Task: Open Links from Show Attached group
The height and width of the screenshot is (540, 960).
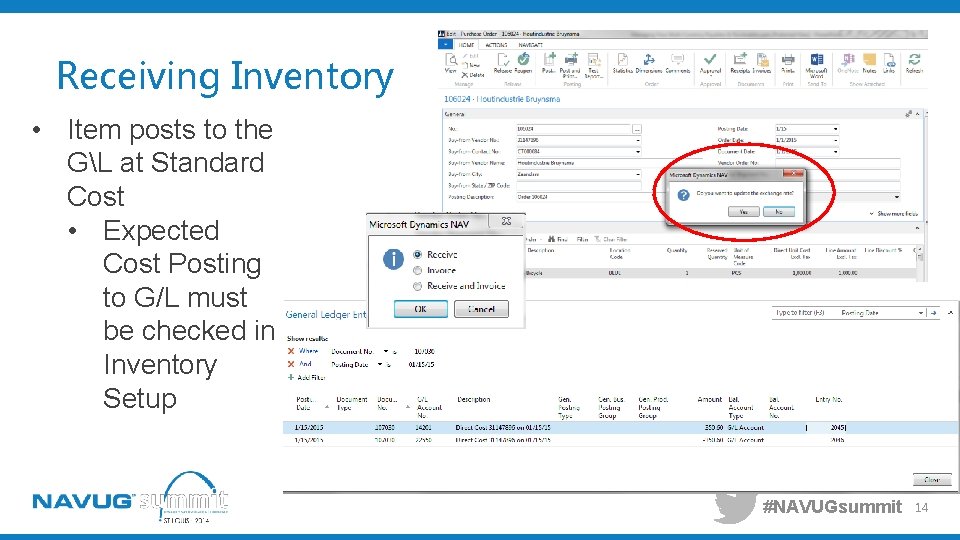Action: [889, 63]
